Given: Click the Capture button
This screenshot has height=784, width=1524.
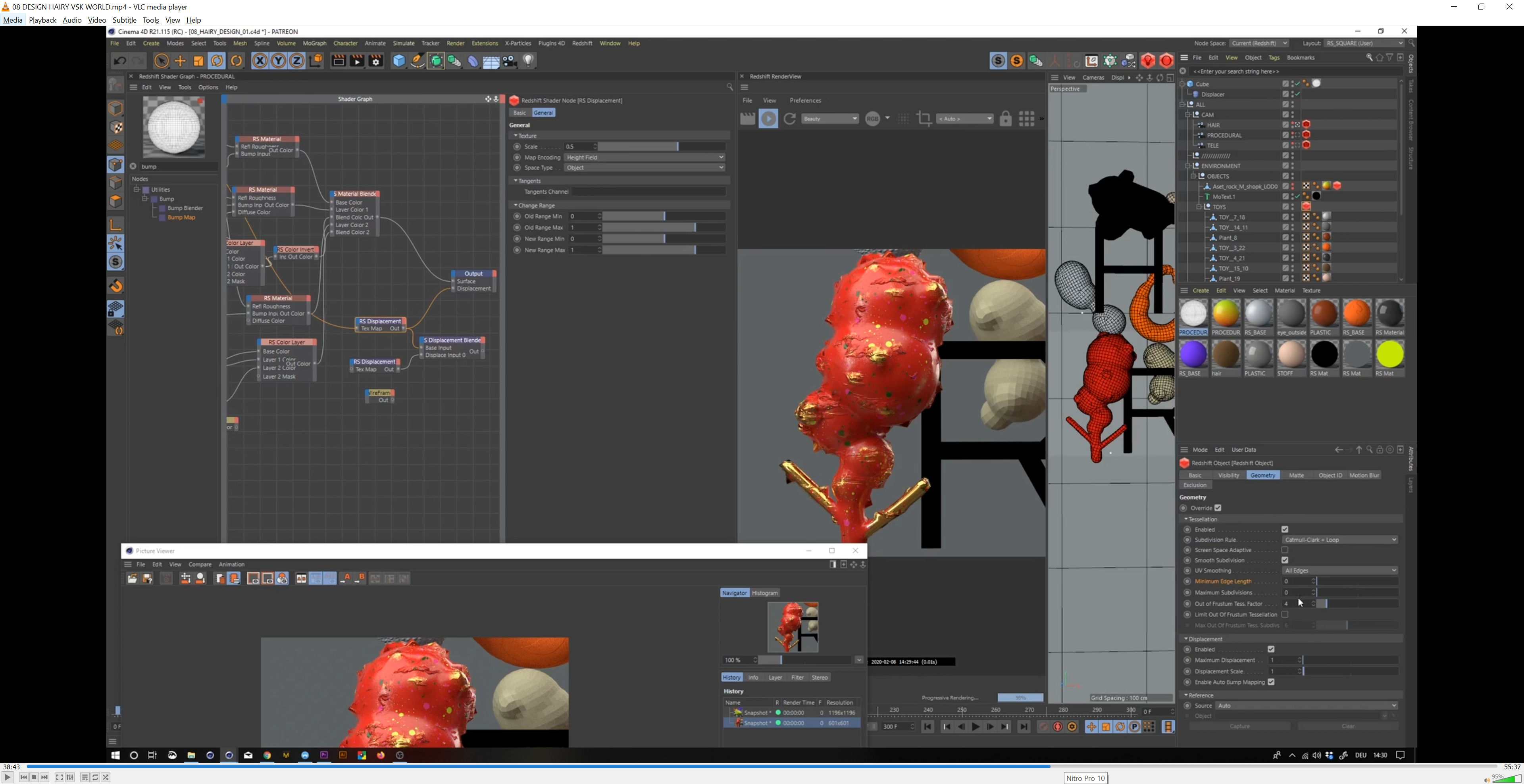Looking at the screenshot, I should point(1239,726).
